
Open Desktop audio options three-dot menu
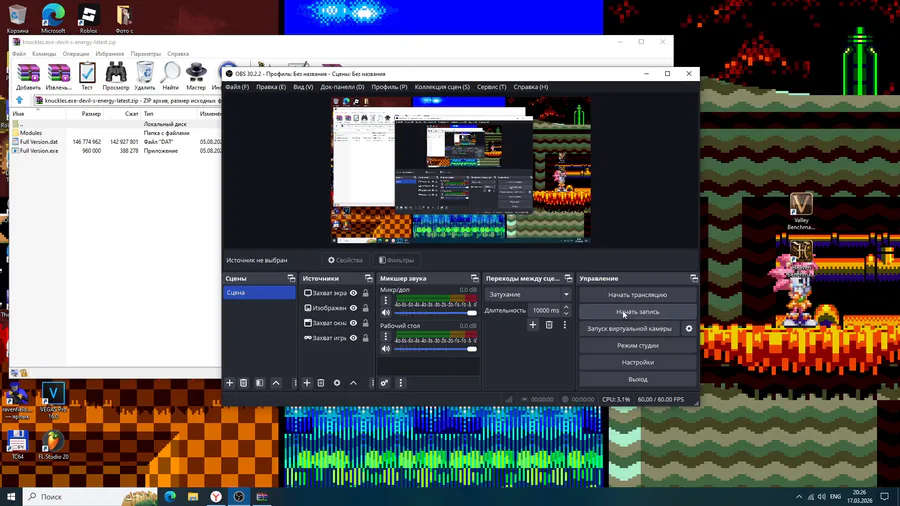[386, 336]
